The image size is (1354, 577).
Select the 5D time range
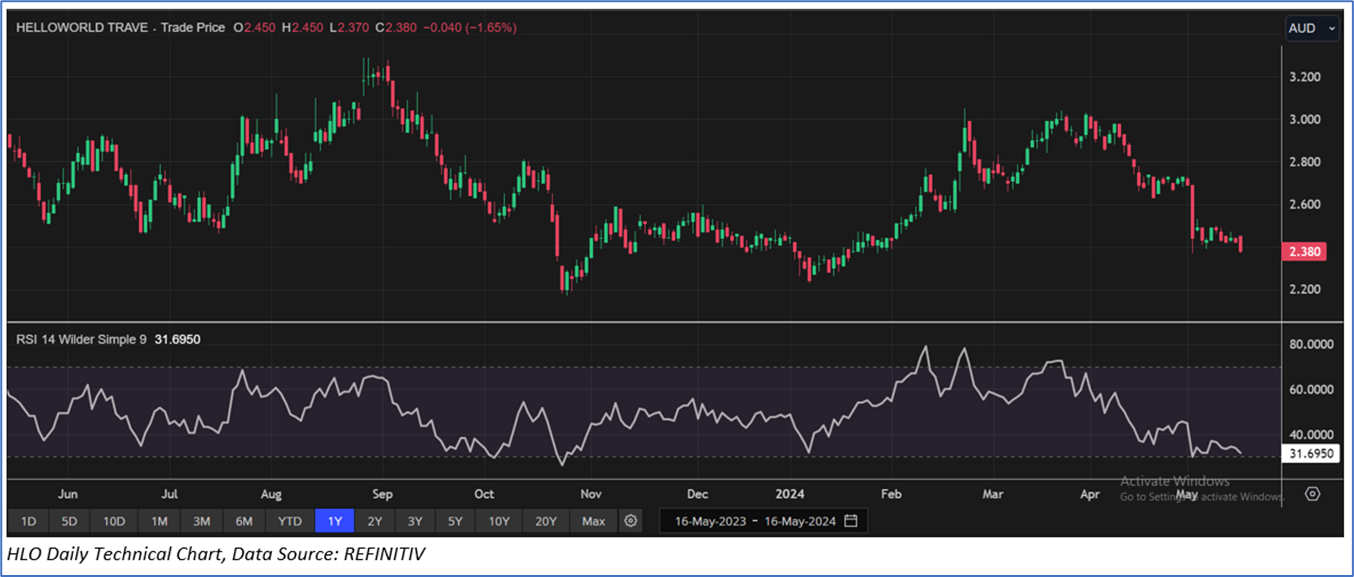[x=69, y=521]
